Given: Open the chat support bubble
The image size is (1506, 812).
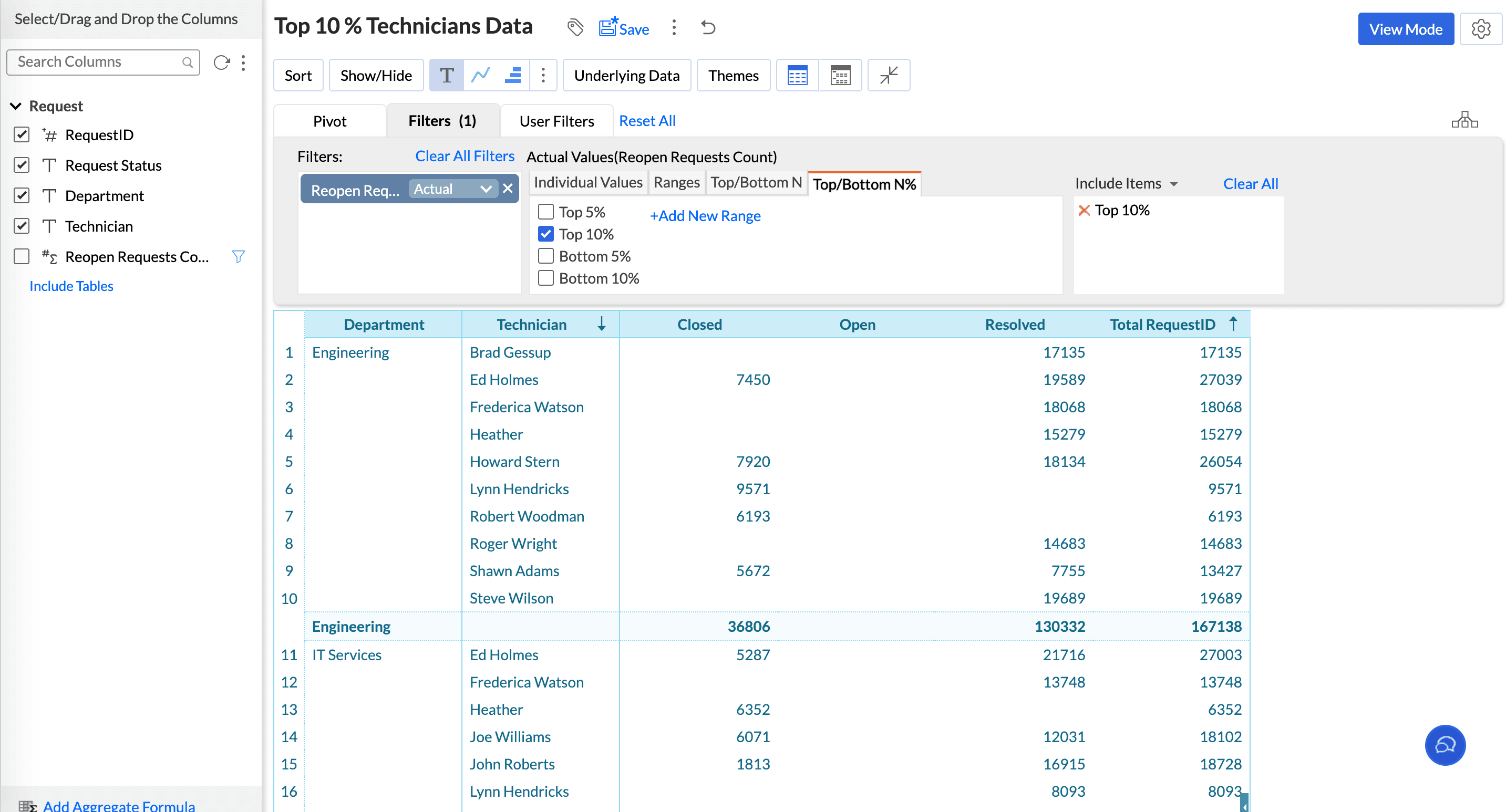Looking at the screenshot, I should tap(1445, 745).
